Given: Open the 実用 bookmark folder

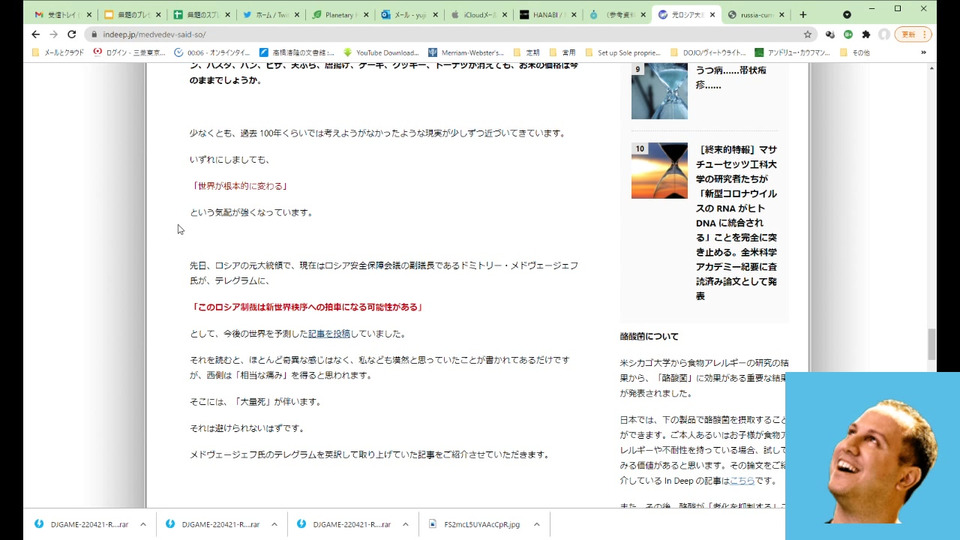Looking at the screenshot, I should (562, 53).
